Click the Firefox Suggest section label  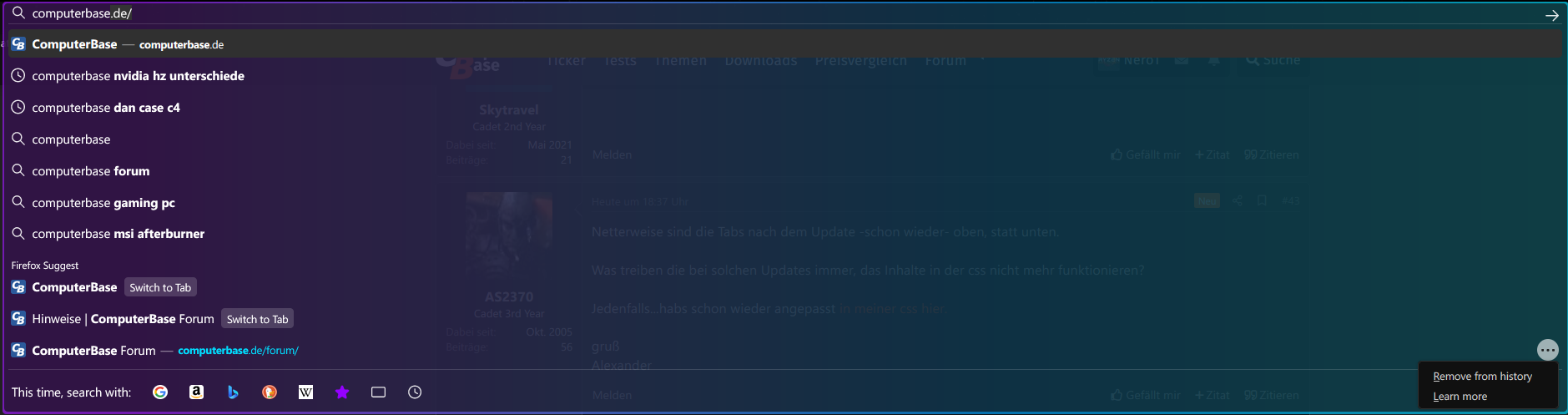(x=45, y=266)
